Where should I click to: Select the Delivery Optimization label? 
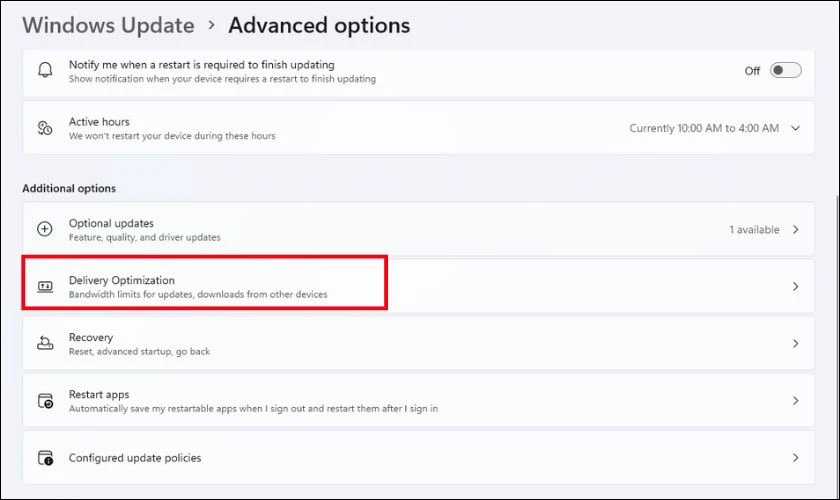point(122,280)
